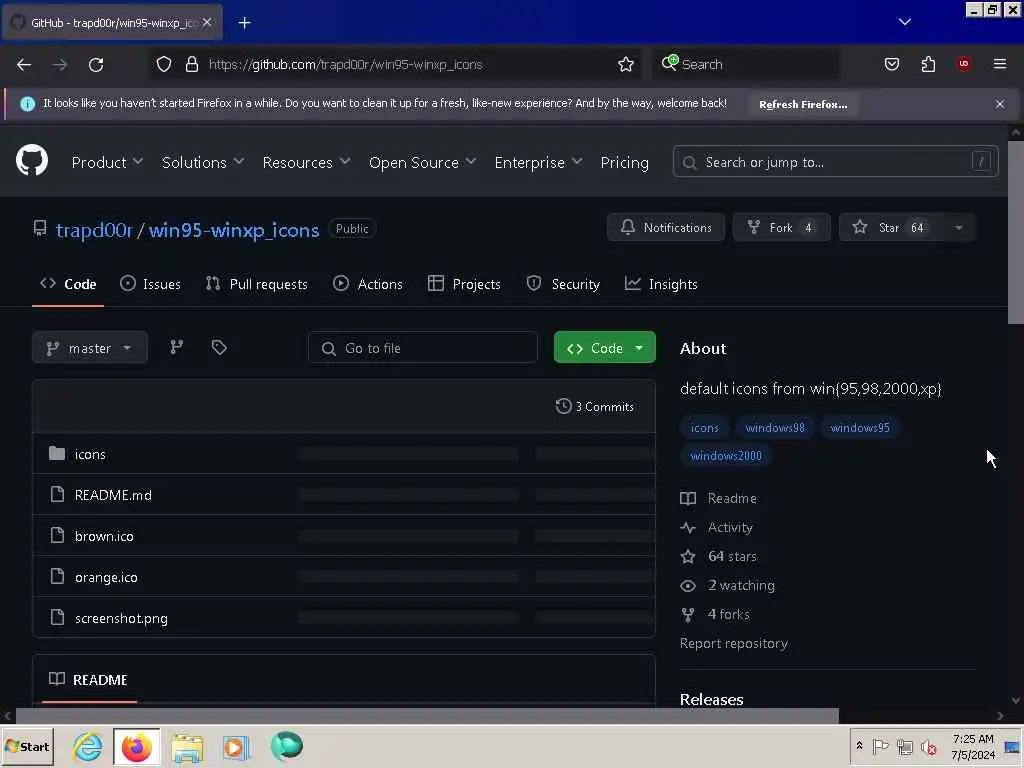Image resolution: width=1024 pixels, height=768 pixels.
Task: Open brown.ico file
Action: (104, 536)
